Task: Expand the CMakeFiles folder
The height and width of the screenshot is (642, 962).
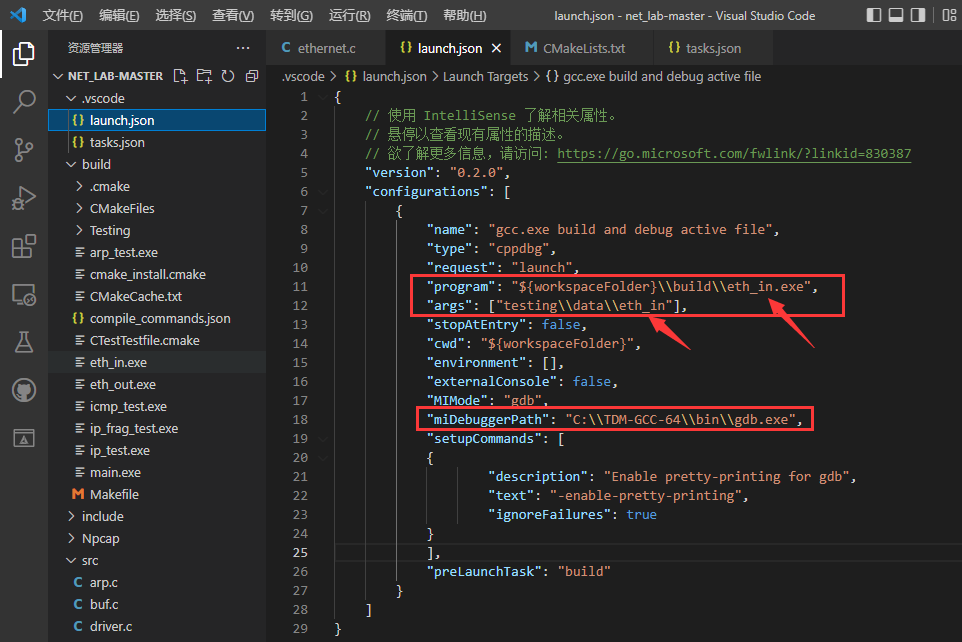Action: pos(79,208)
